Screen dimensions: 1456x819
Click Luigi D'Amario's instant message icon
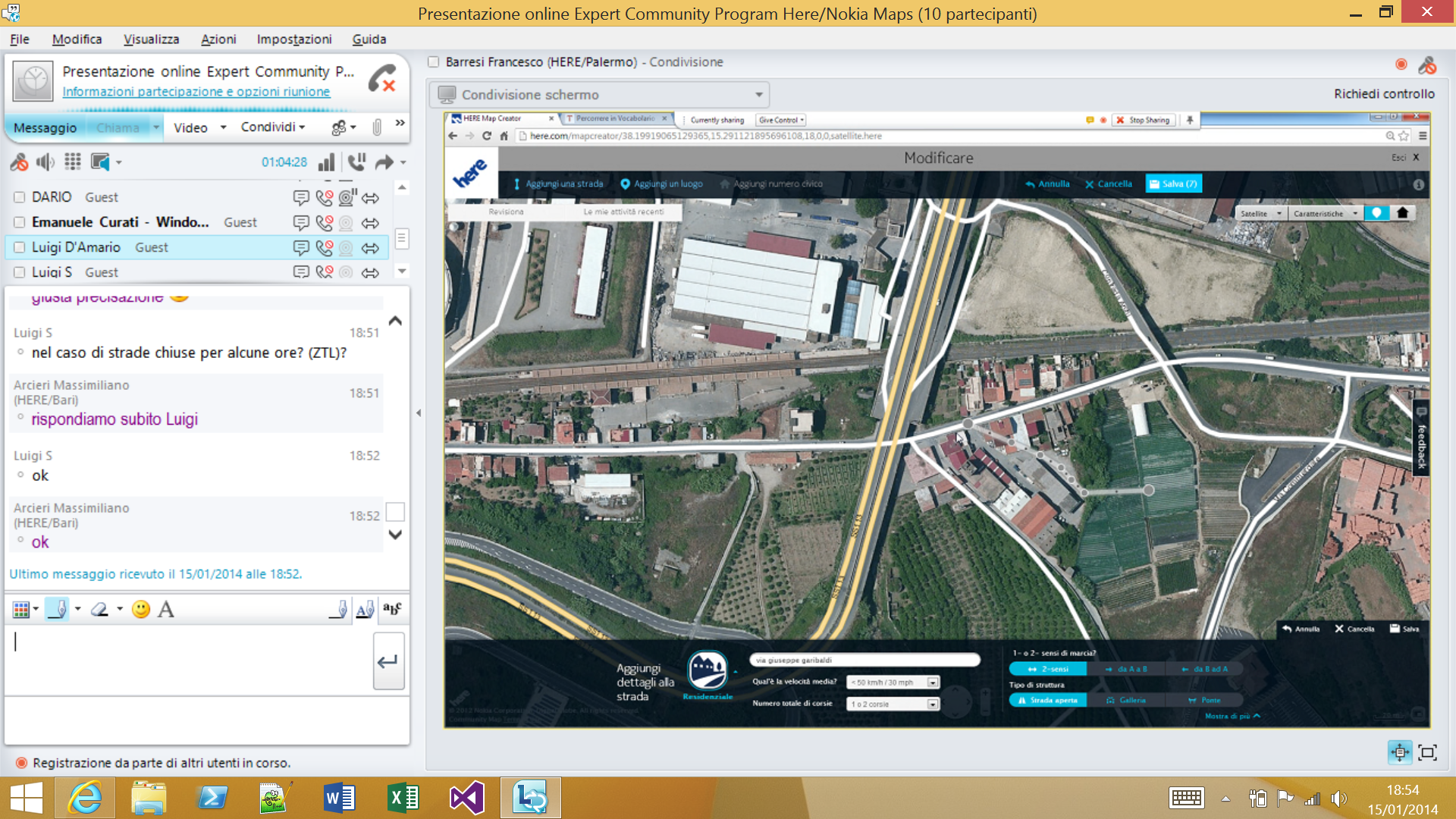(301, 248)
